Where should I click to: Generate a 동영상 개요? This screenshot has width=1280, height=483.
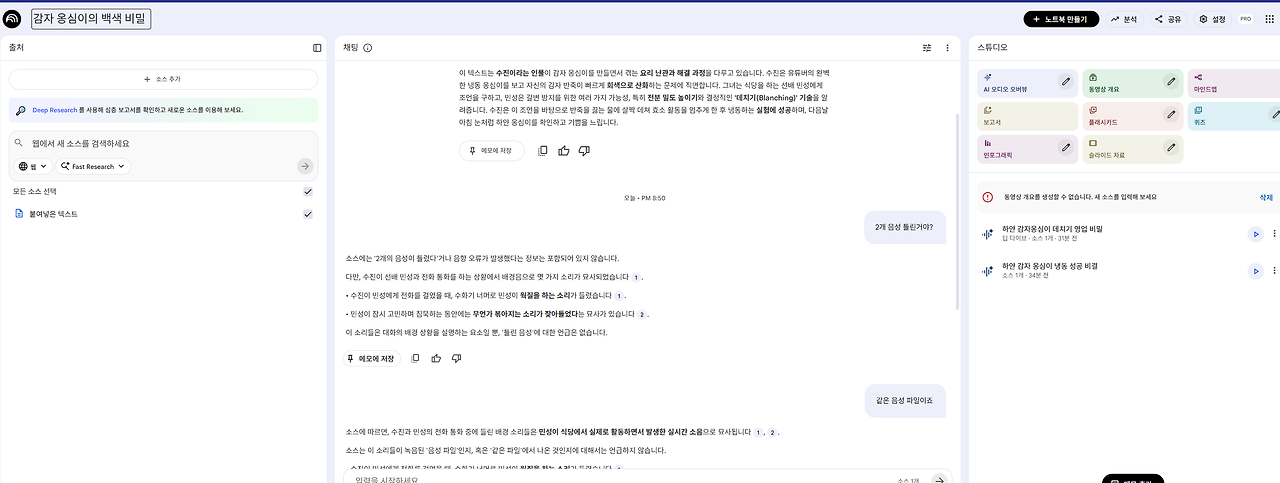pos(1132,82)
